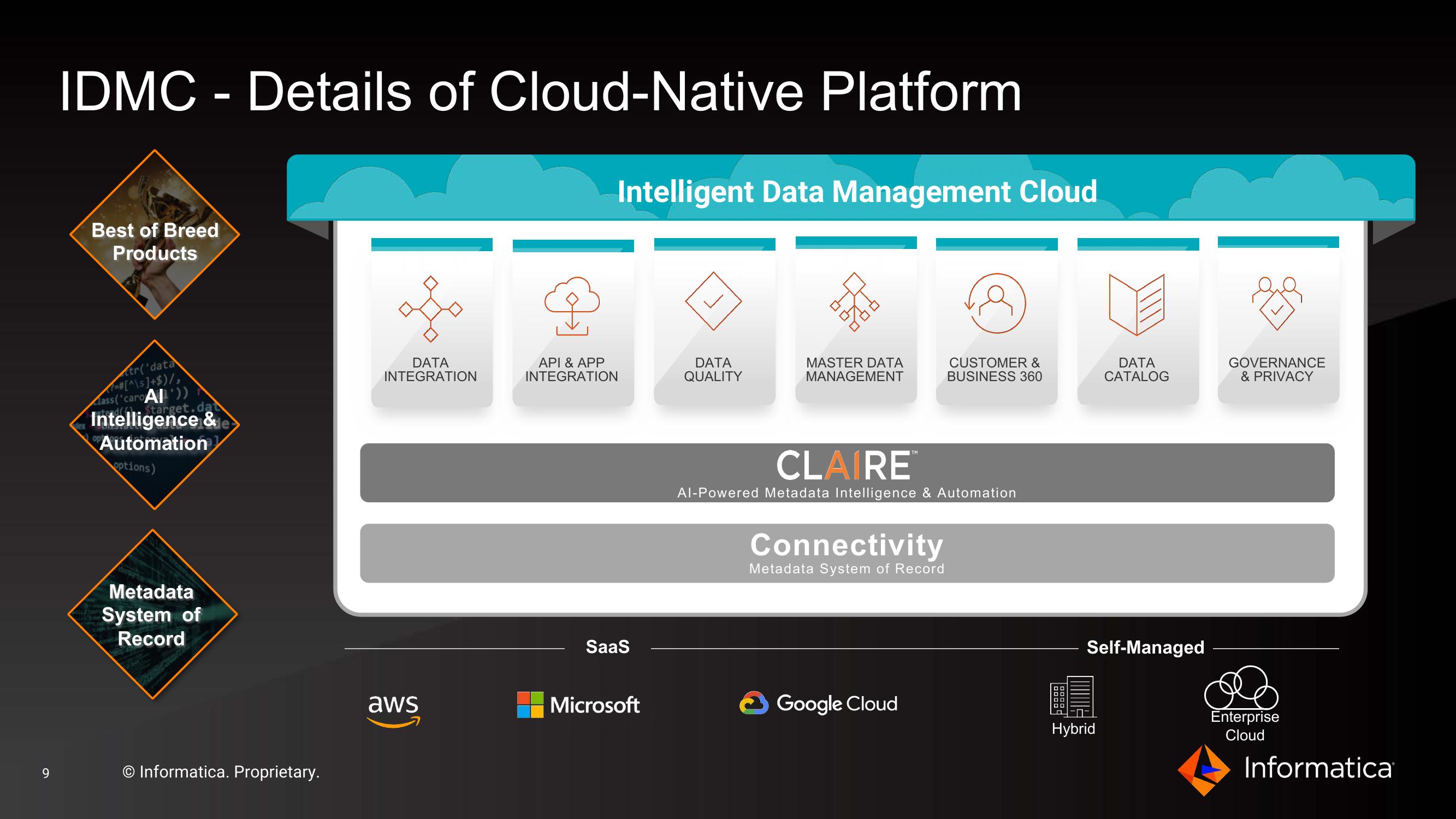Click the Informatica wordmark text
This screenshot has width=1456, height=819.
(1319, 769)
